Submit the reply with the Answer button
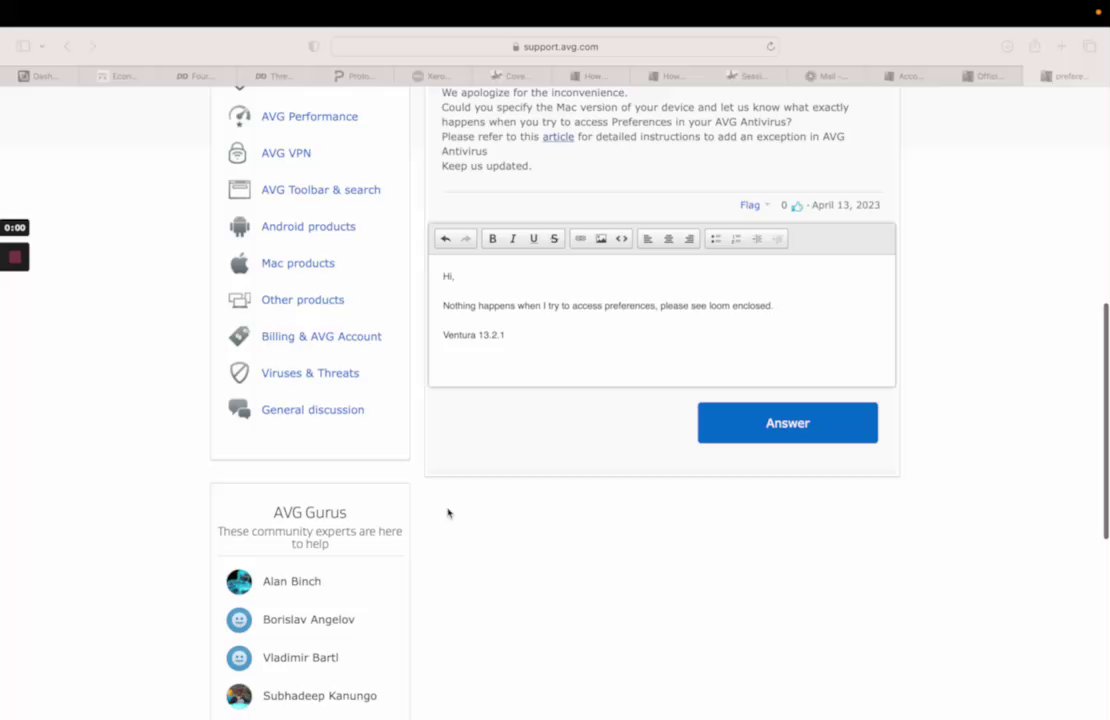The height and width of the screenshot is (720, 1110). 787,423
